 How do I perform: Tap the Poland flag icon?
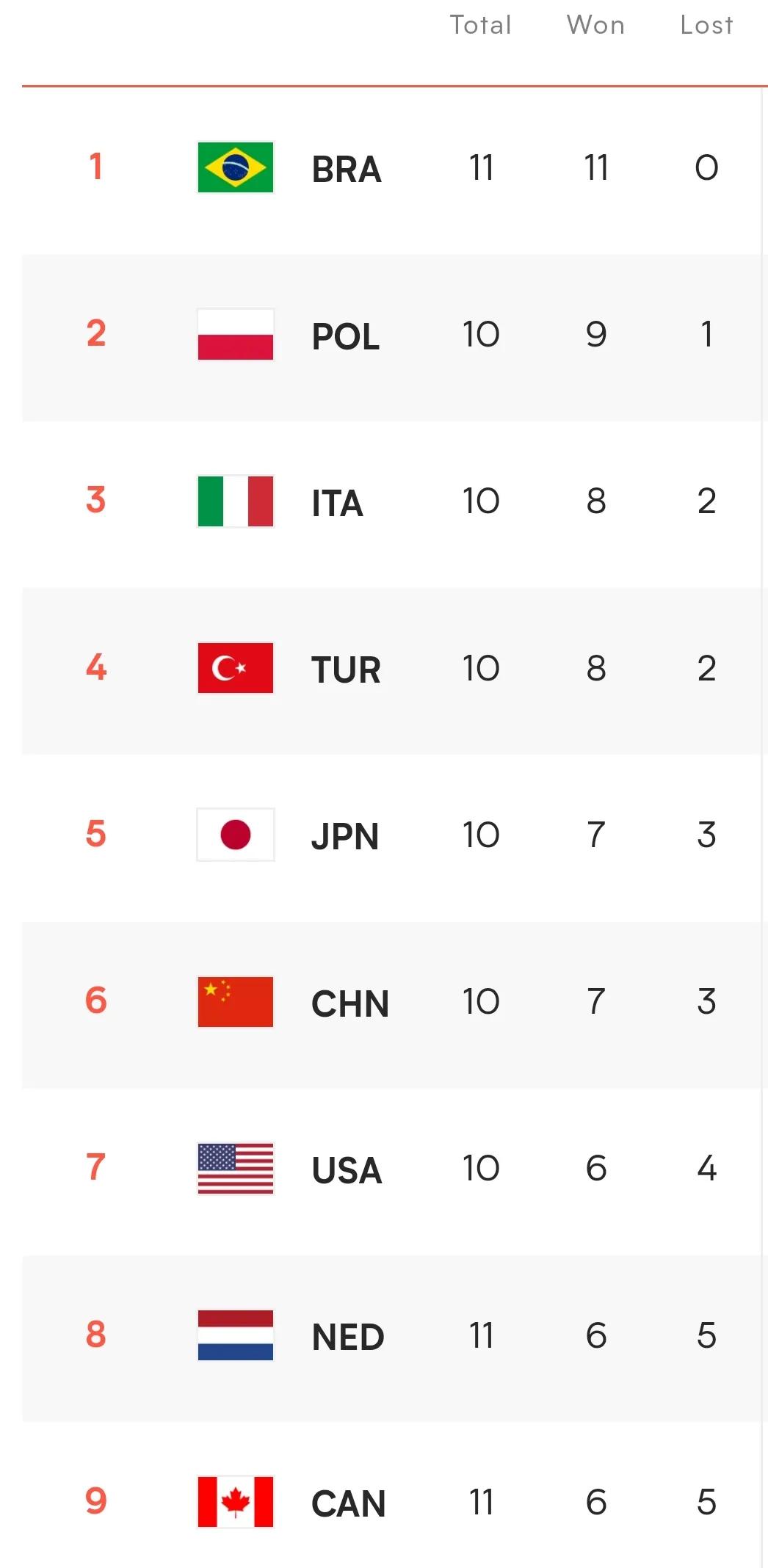(236, 334)
